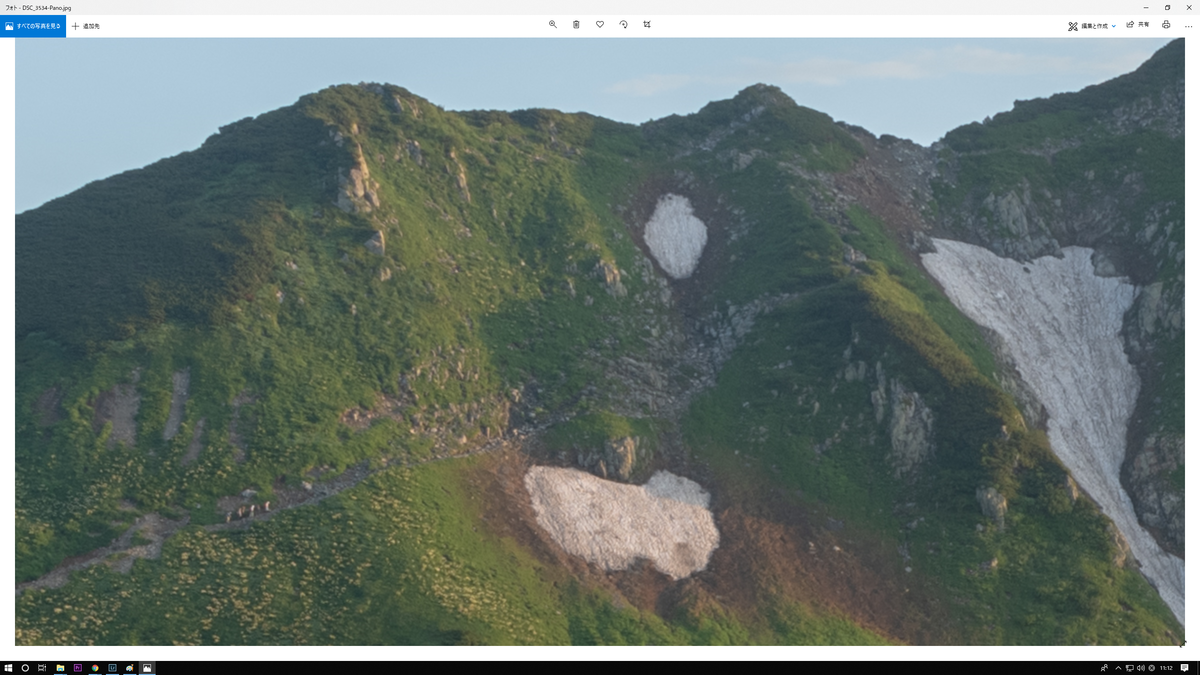Switch to Chrome on taskbar

pyautogui.click(x=95, y=667)
